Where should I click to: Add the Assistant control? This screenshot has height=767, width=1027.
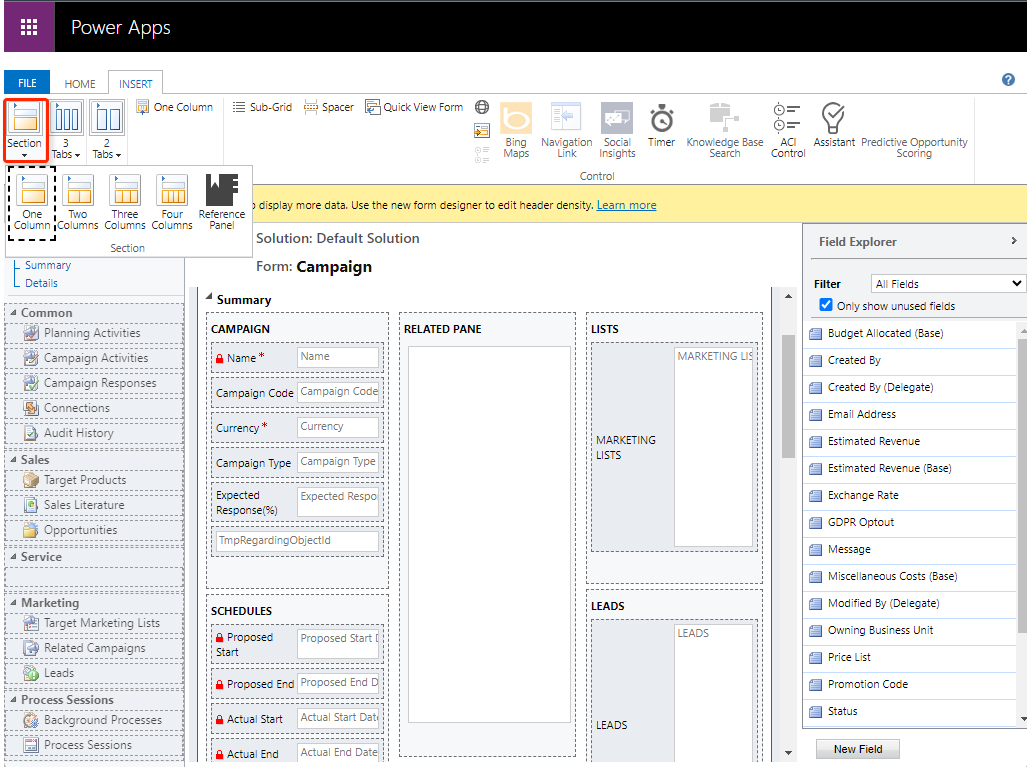click(834, 125)
